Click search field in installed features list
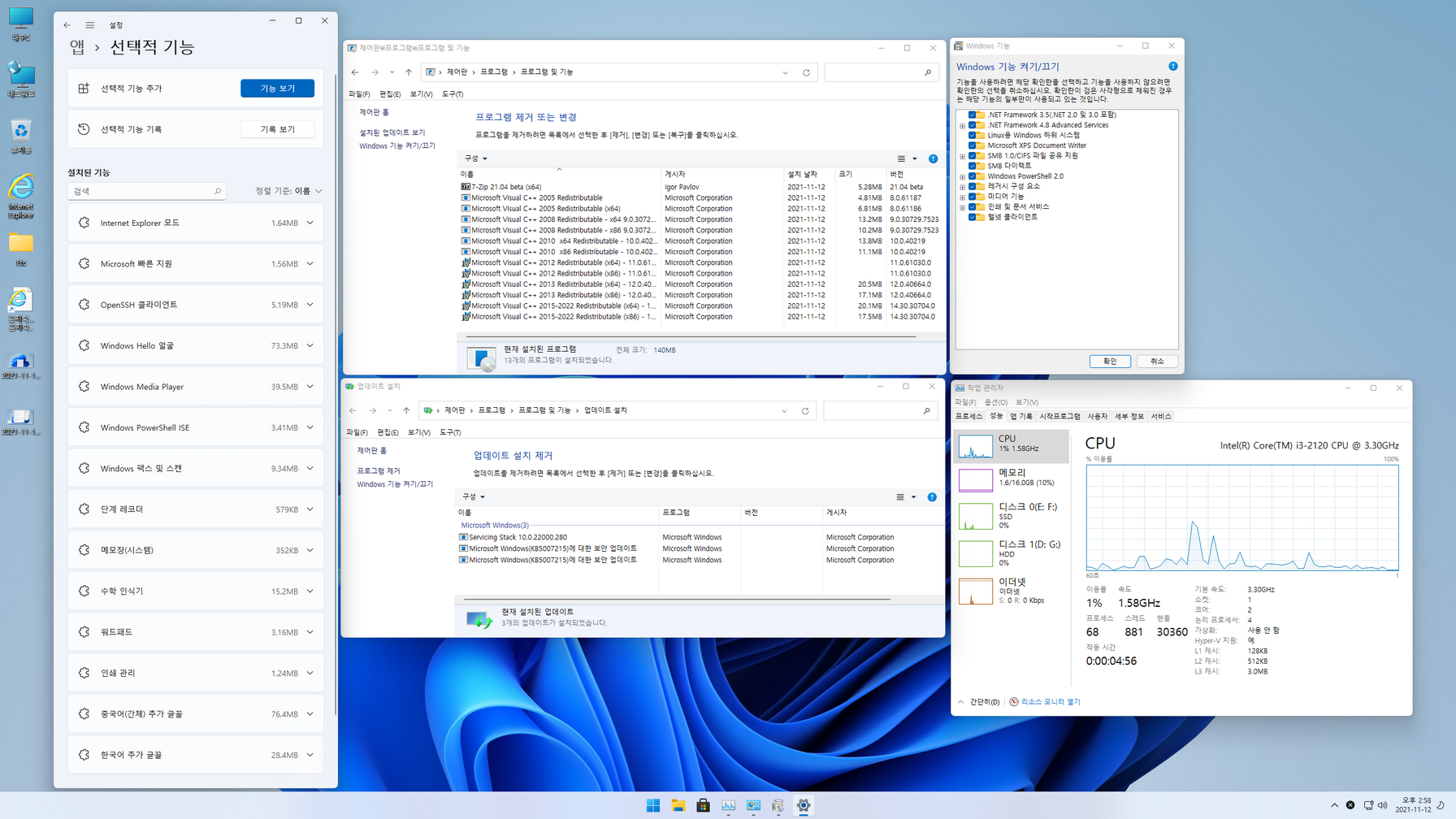Image resolution: width=1456 pixels, height=819 pixels. [146, 191]
